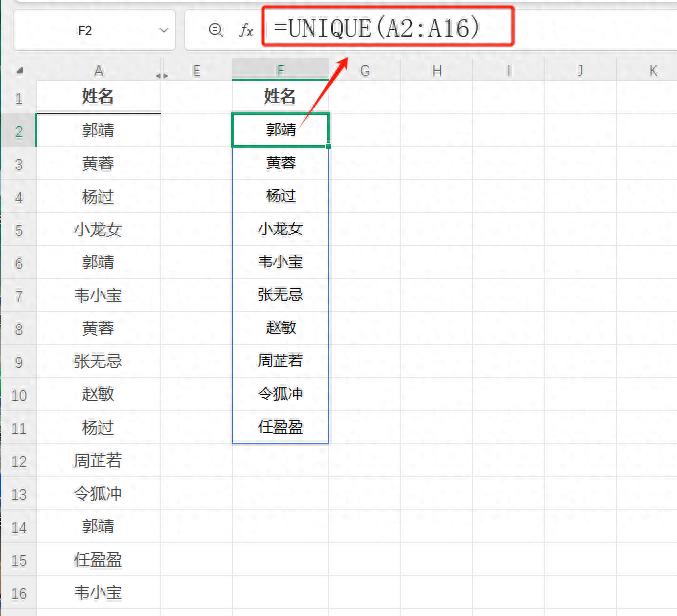This screenshot has width=677, height=616.
Task: Click the 姓名 header cell in column F
Action: click(x=280, y=97)
